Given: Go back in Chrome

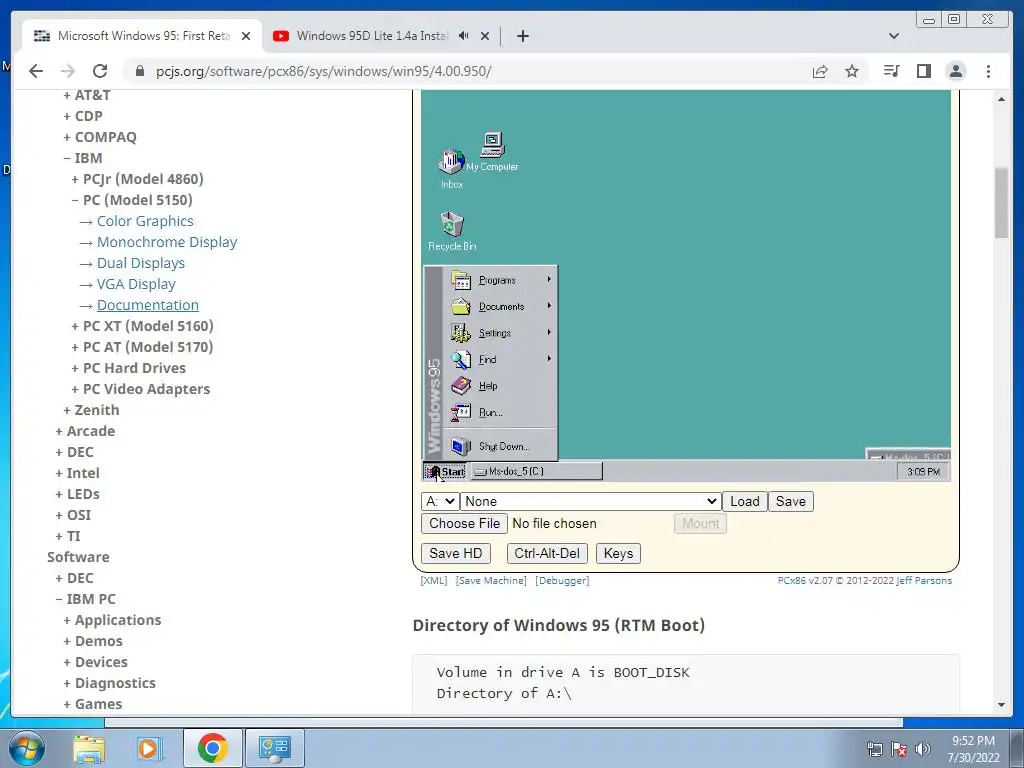Looking at the screenshot, I should tap(36, 71).
